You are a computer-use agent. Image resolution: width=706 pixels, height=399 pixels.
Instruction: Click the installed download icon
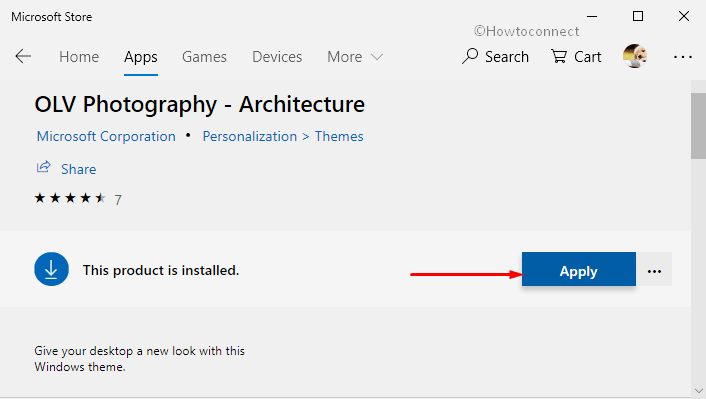tap(51, 269)
